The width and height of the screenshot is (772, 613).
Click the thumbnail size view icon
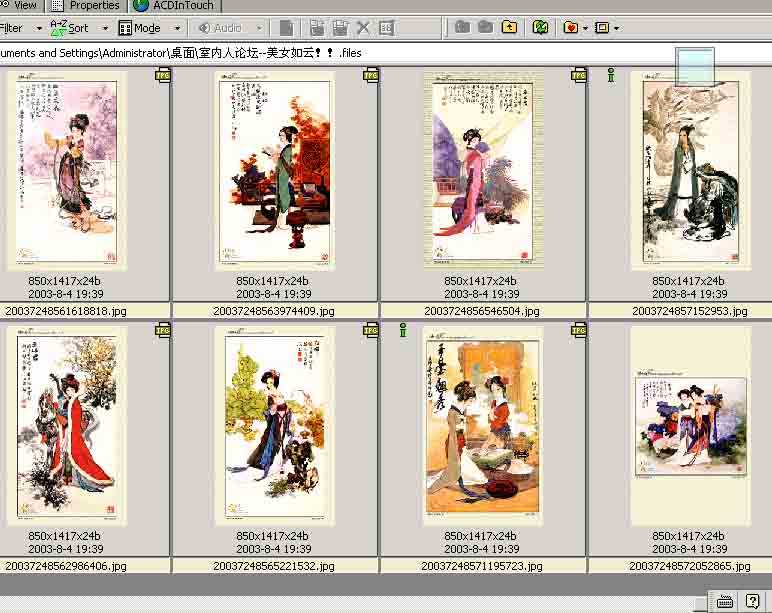click(602, 28)
